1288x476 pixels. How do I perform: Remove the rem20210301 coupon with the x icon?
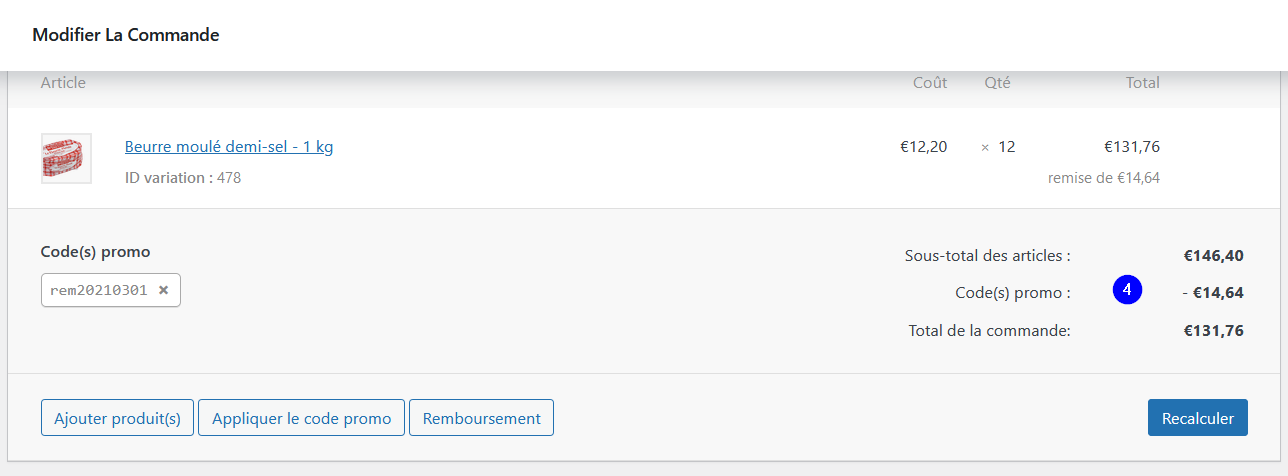pyautogui.click(x=163, y=290)
